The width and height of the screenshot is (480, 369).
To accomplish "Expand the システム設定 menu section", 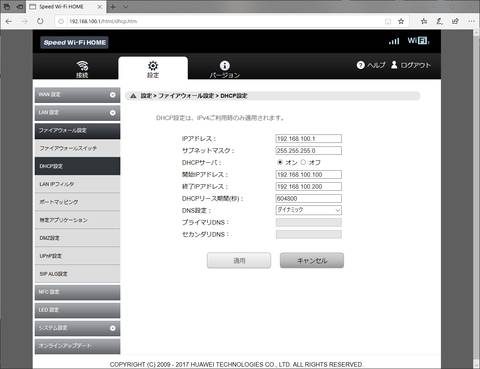I will point(77,328).
